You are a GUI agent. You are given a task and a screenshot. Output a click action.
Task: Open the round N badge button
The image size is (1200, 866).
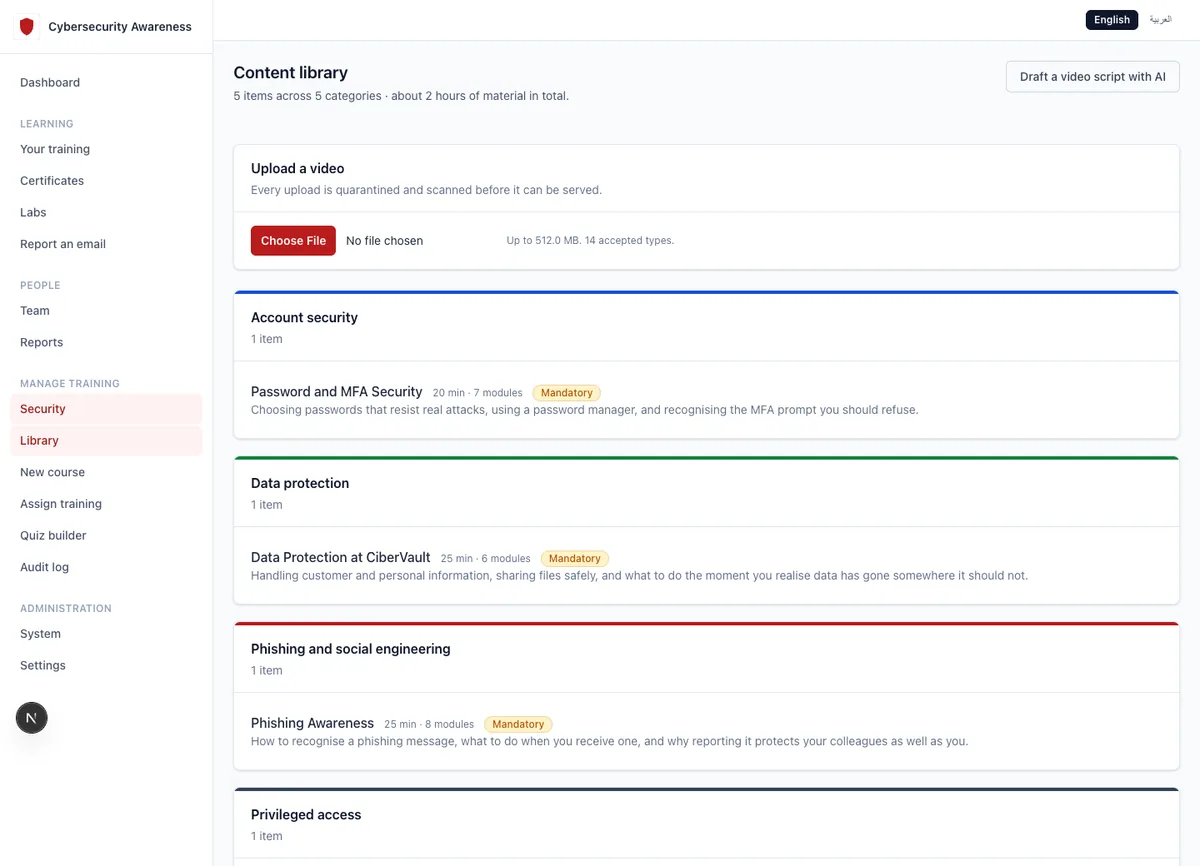coord(32,718)
